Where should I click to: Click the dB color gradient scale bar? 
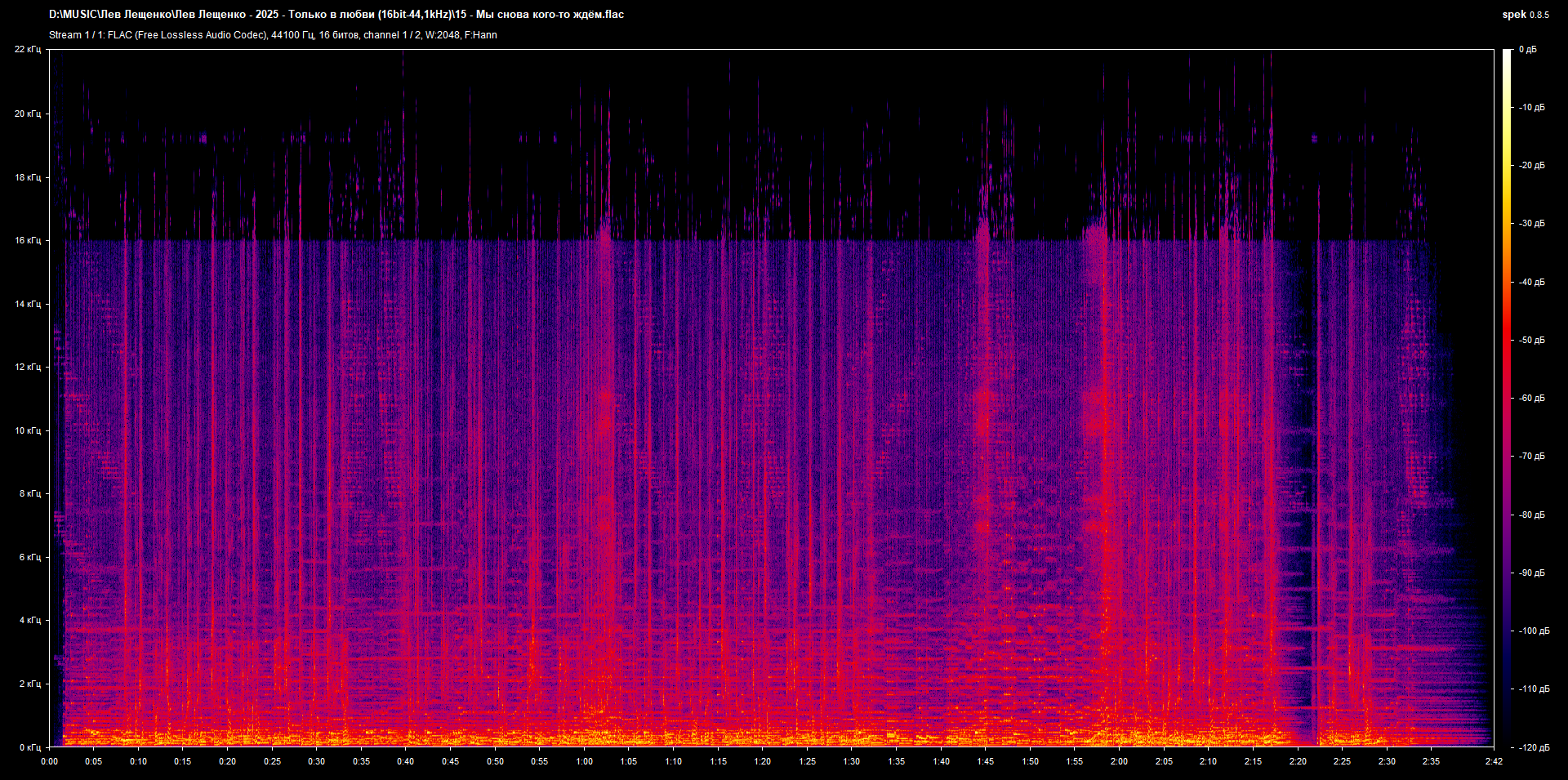[1507, 398]
